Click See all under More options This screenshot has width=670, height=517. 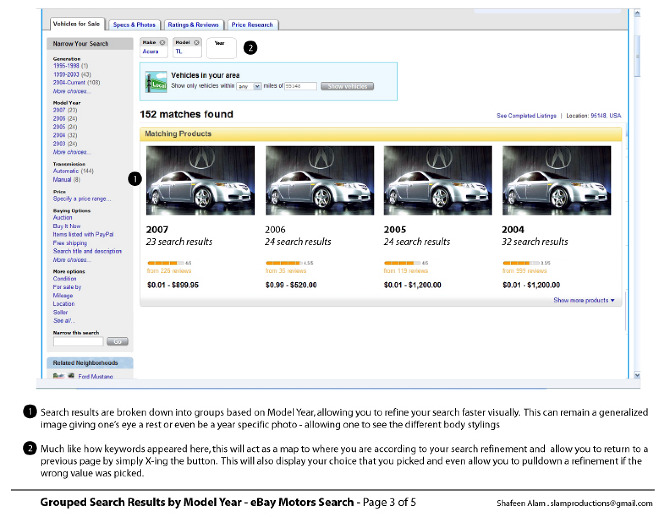pyautogui.click(x=64, y=320)
